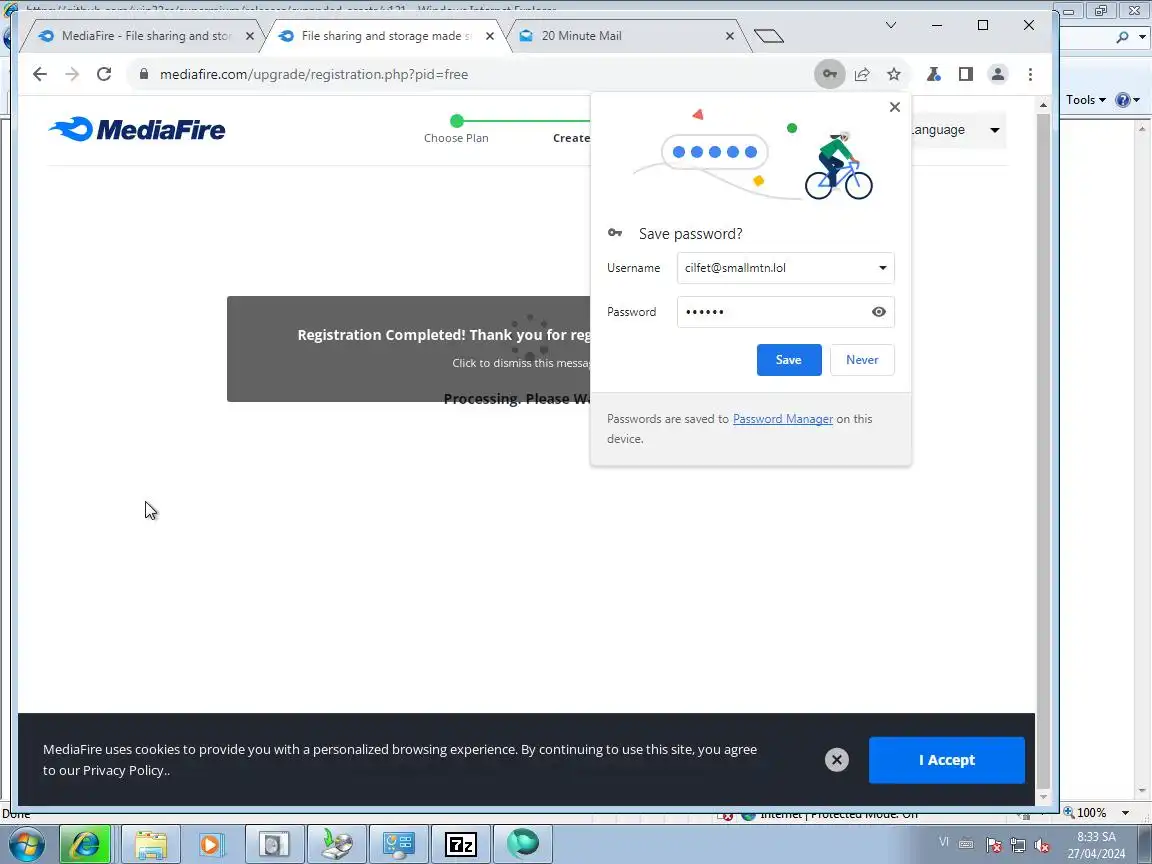Open the browser three-dot menu
The height and width of the screenshot is (864, 1152).
[x=1030, y=74]
